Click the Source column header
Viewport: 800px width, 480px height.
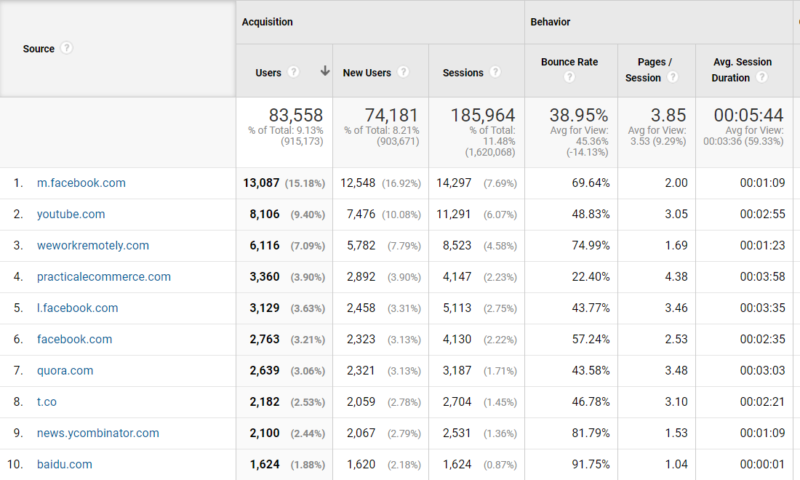[38, 49]
